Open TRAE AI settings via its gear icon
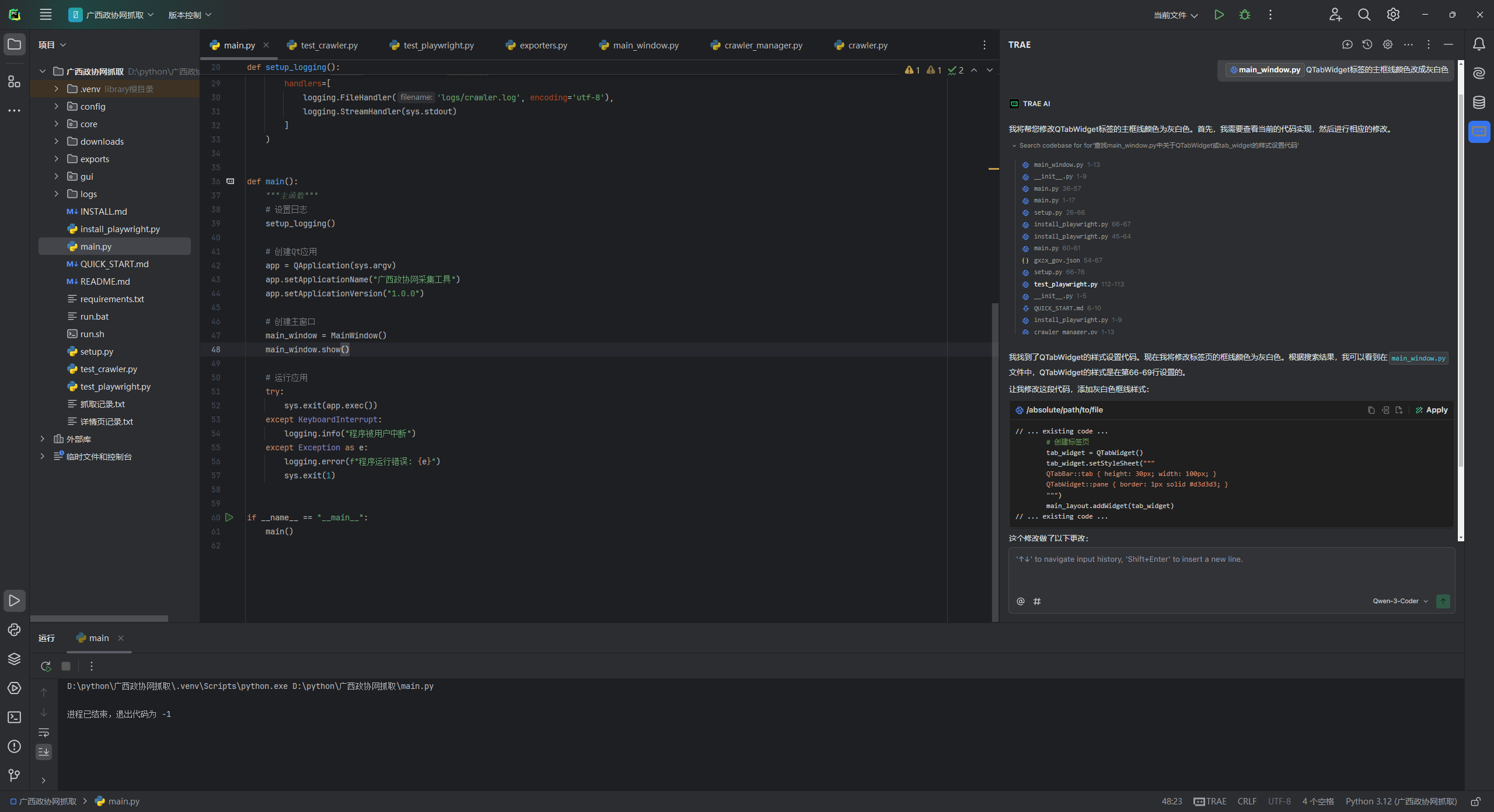 pyautogui.click(x=1387, y=44)
